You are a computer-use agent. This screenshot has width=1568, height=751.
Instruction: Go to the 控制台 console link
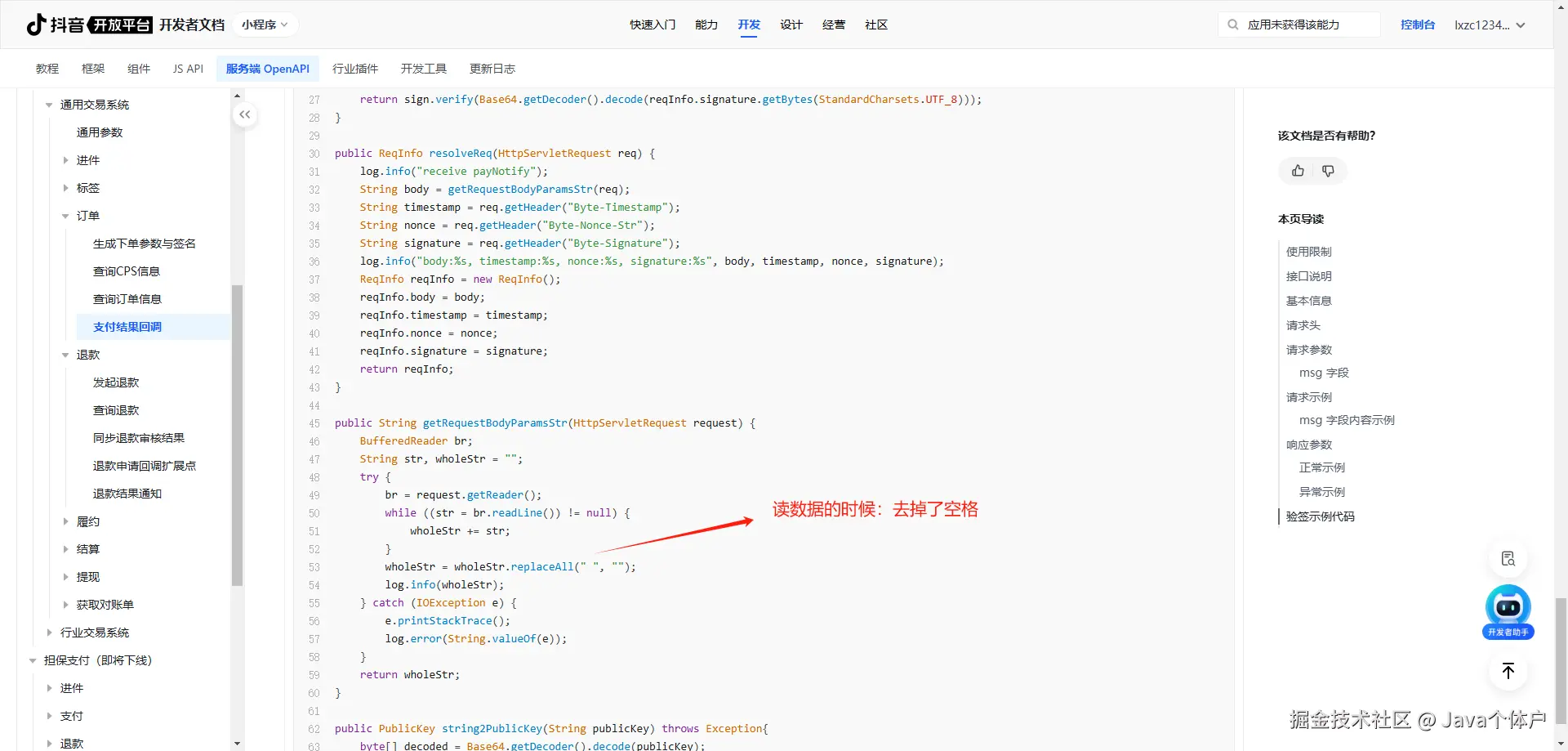click(1418, 25)
